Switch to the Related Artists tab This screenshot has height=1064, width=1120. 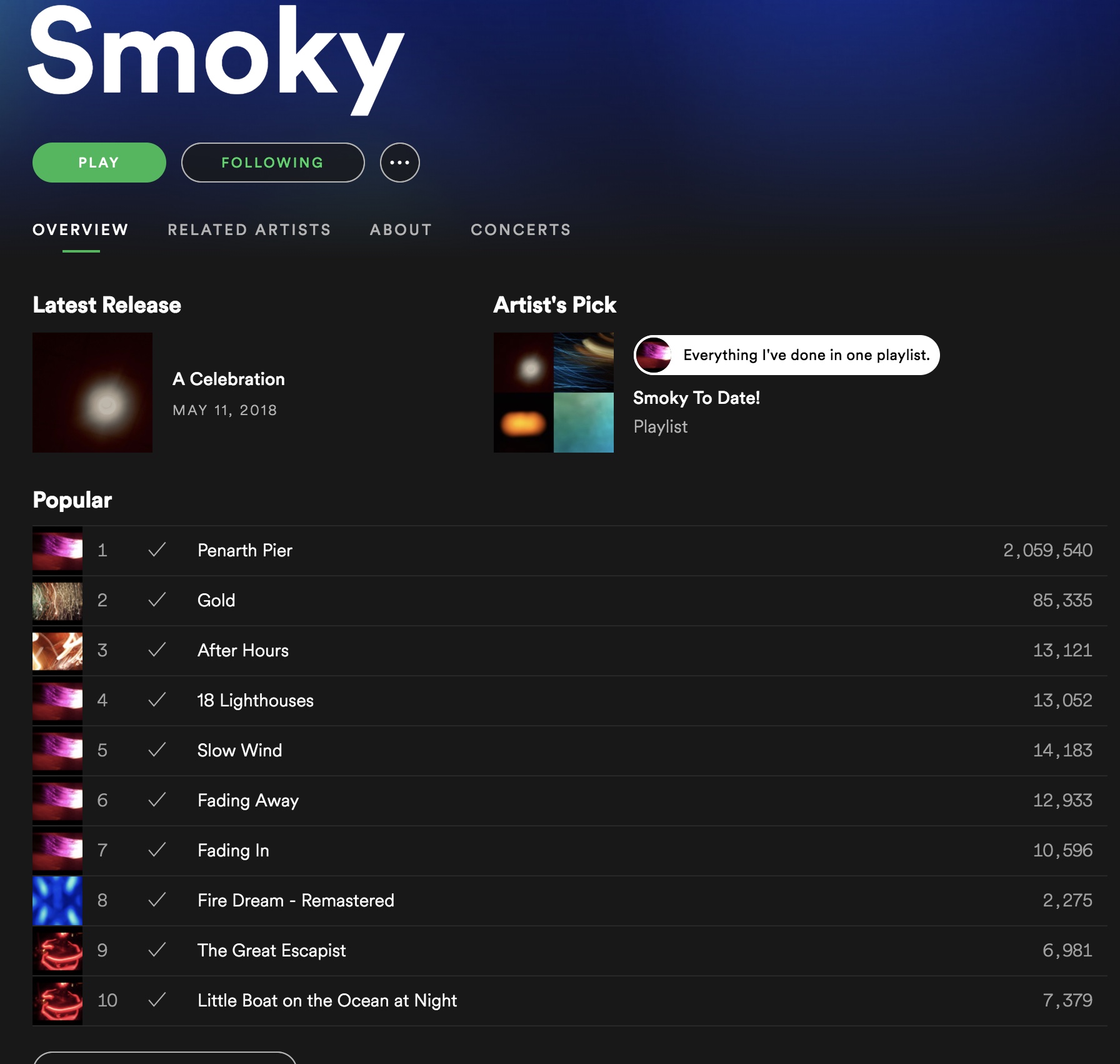pos(249,229)
